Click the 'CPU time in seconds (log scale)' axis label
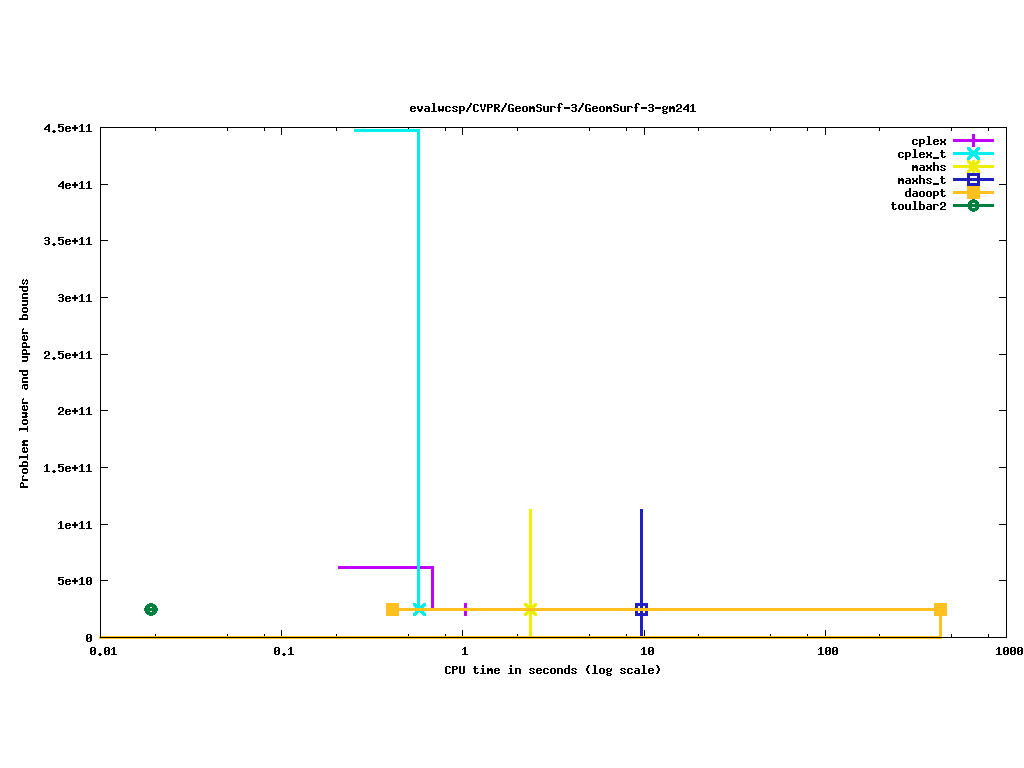The height and width of the screenshot is (768, 1024). [553, 669]
